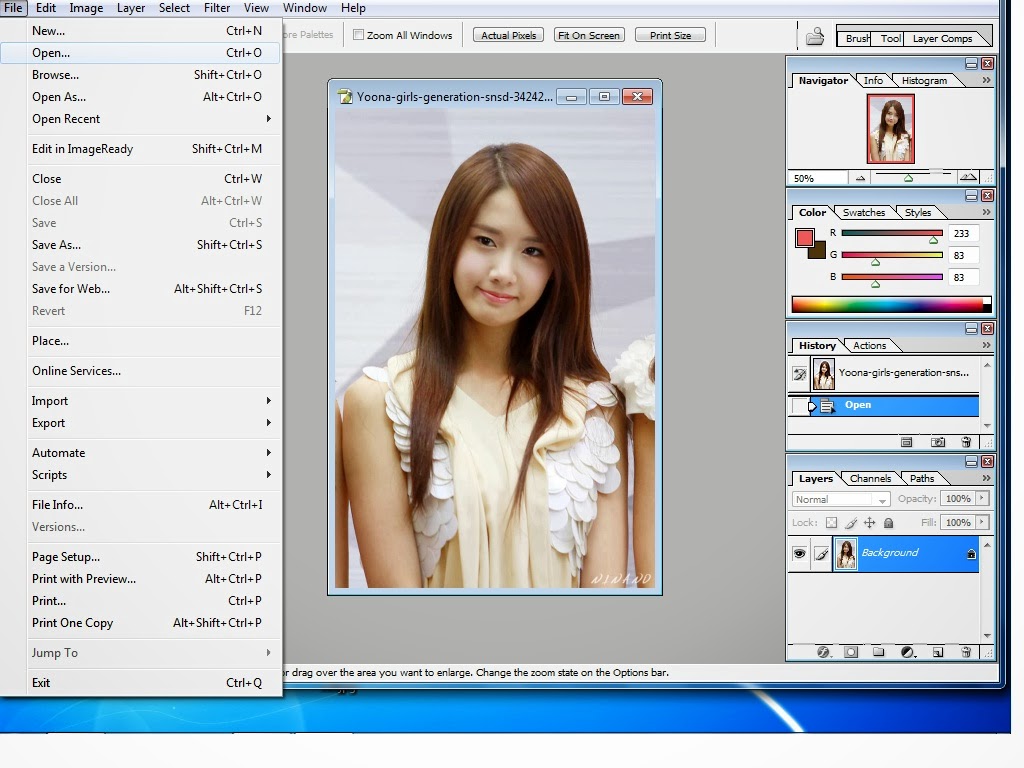
Task: Open the Filter menu
Action: click(217, 8)
